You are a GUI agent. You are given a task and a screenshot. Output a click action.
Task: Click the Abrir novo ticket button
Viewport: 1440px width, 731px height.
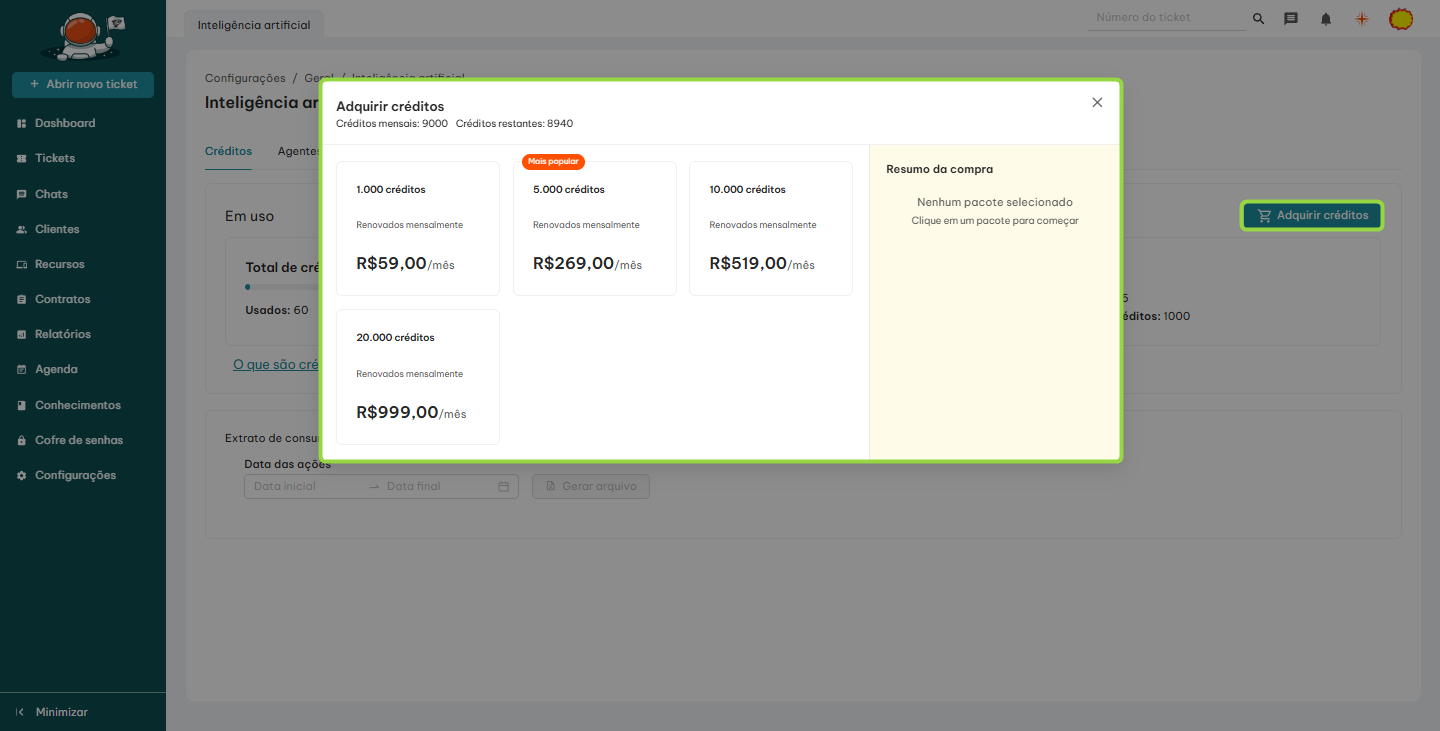point(83,84)
